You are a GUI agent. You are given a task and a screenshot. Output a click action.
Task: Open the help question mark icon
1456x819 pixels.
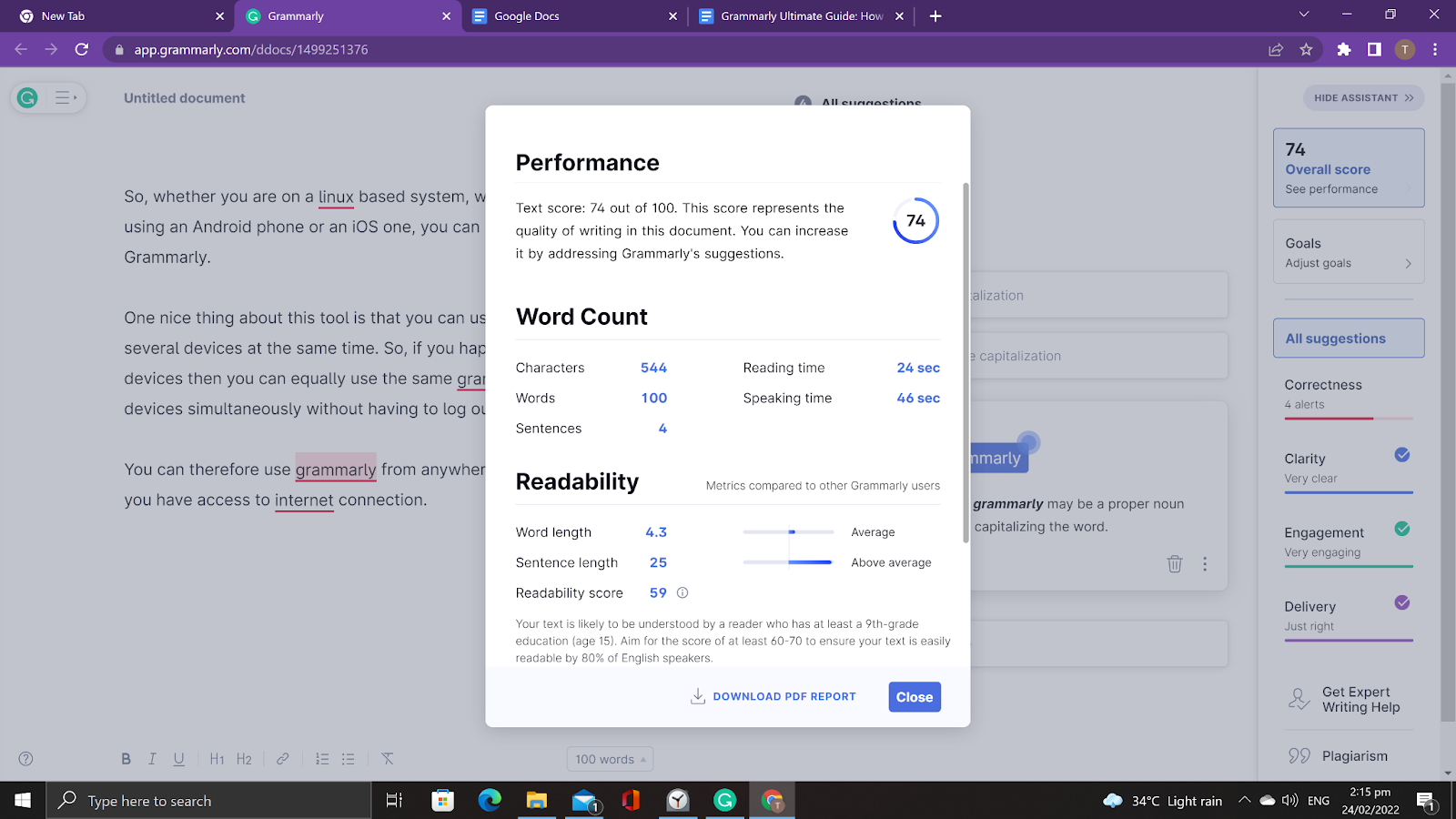pos(26,759)
